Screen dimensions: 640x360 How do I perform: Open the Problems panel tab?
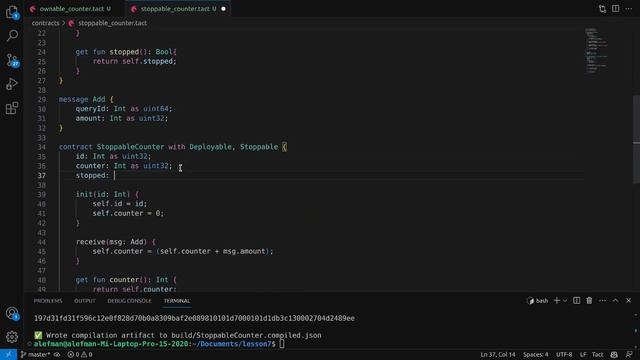pos(48,301)
